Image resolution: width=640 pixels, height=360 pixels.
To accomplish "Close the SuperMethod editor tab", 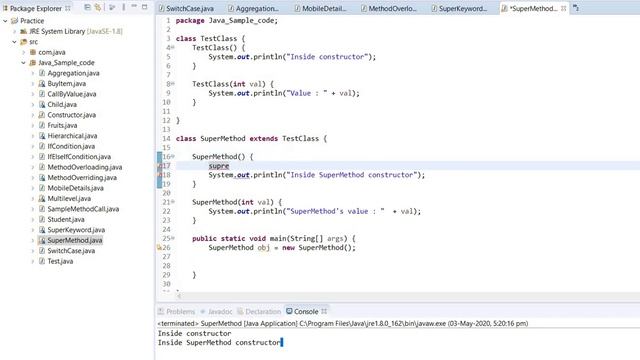I will pyautogui.click(x=564, y=8).
